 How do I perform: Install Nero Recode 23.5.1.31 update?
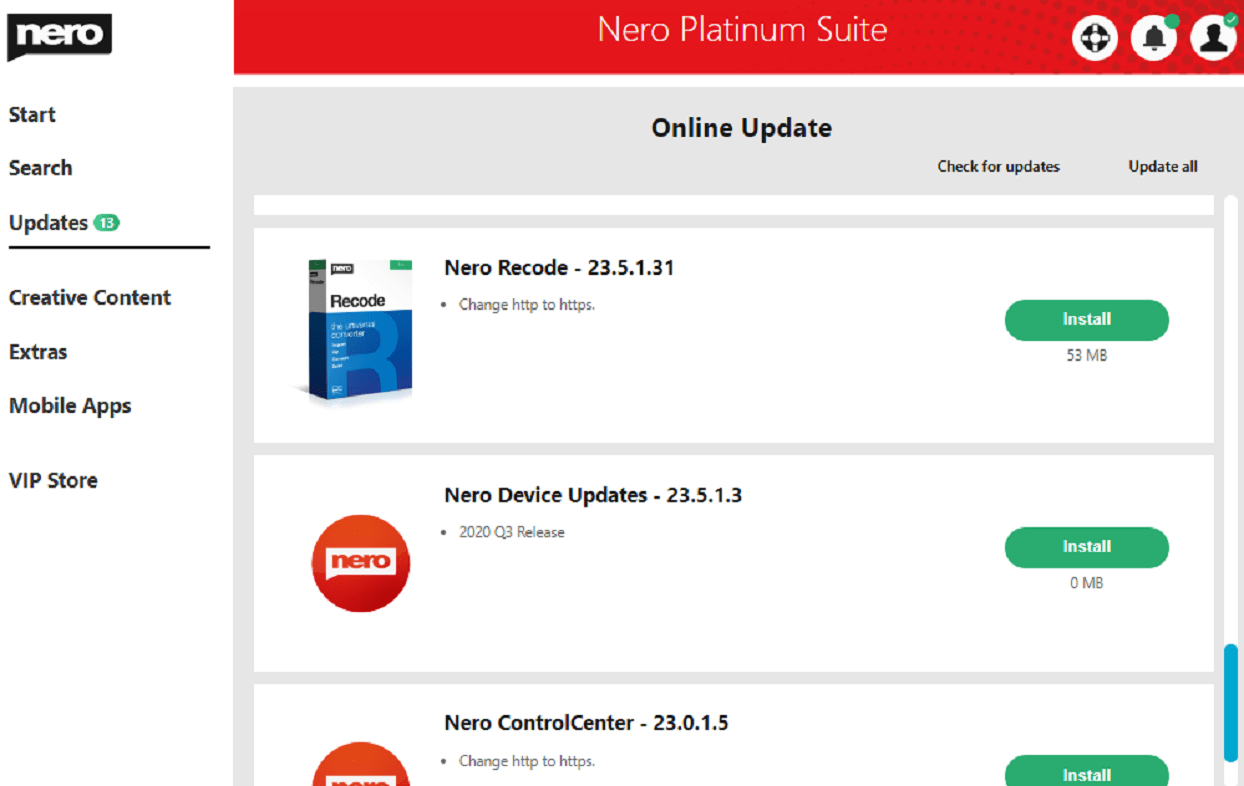click(1087, 320)
